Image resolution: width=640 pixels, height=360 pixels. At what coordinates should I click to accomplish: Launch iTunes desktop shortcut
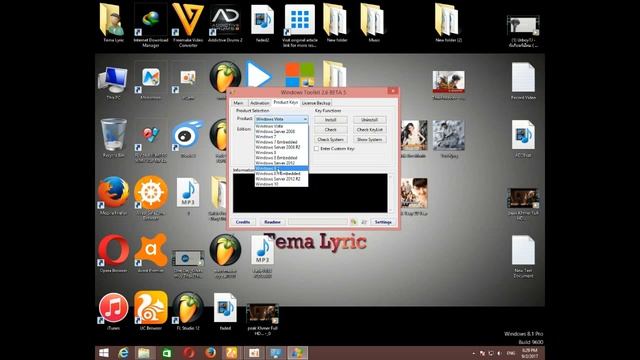(x=113, y=311)
